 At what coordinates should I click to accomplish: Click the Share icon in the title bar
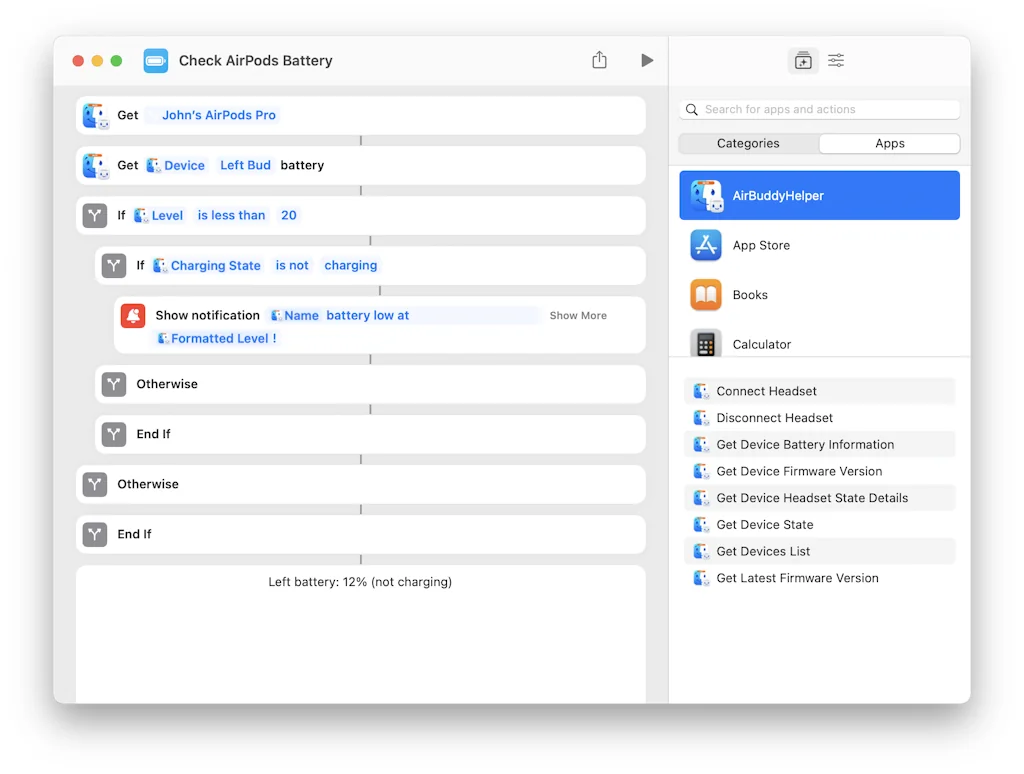(x=599, y=61)
